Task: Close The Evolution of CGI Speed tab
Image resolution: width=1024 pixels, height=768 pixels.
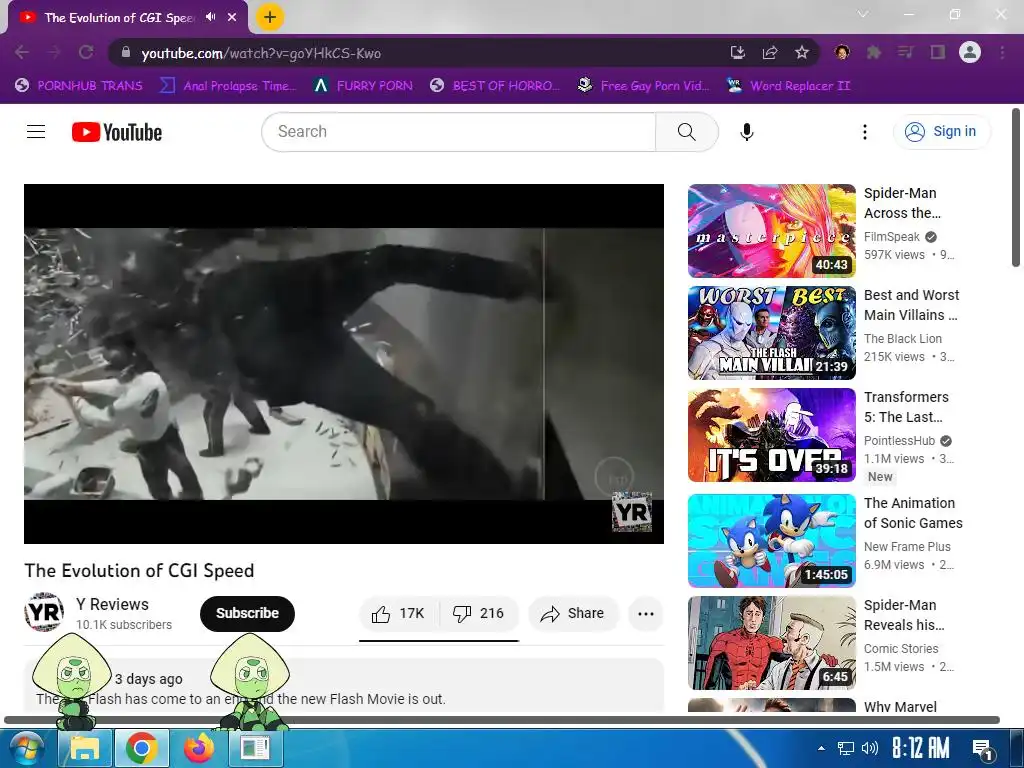Action: (232, 18)
